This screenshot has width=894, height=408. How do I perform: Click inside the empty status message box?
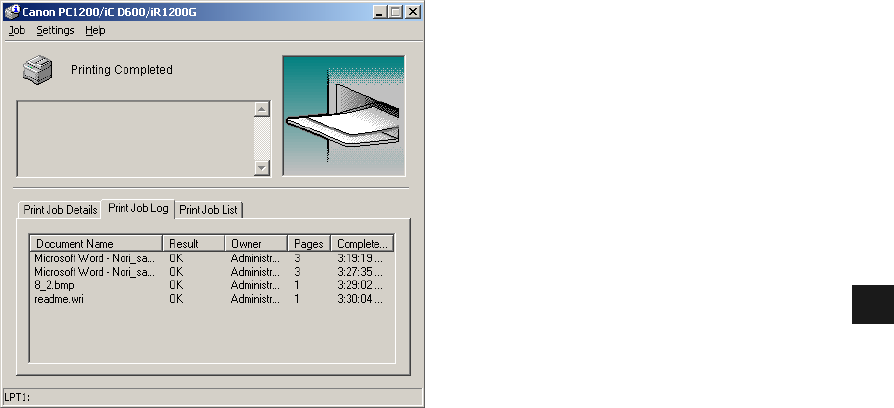point(135,138)
